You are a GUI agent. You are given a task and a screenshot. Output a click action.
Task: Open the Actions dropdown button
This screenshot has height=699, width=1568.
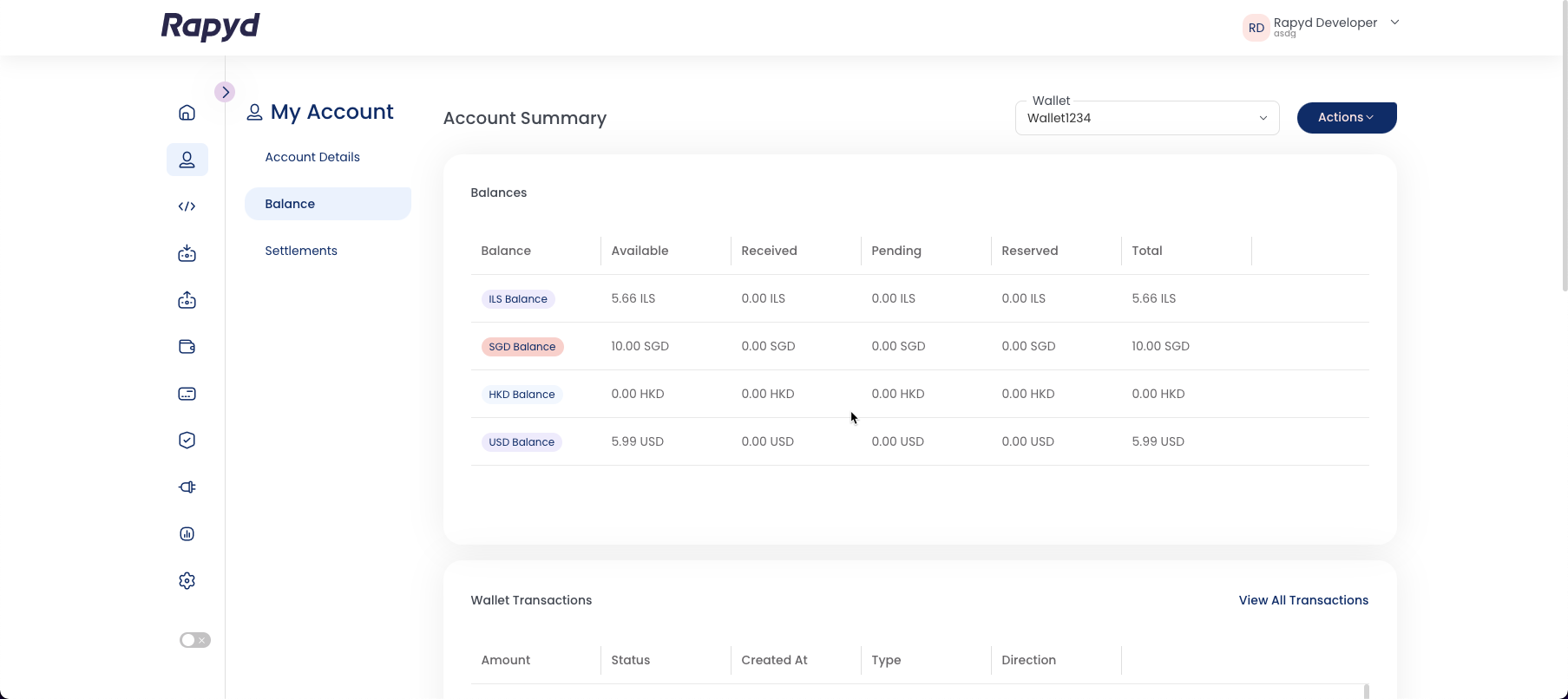(x=1347, y=118)
